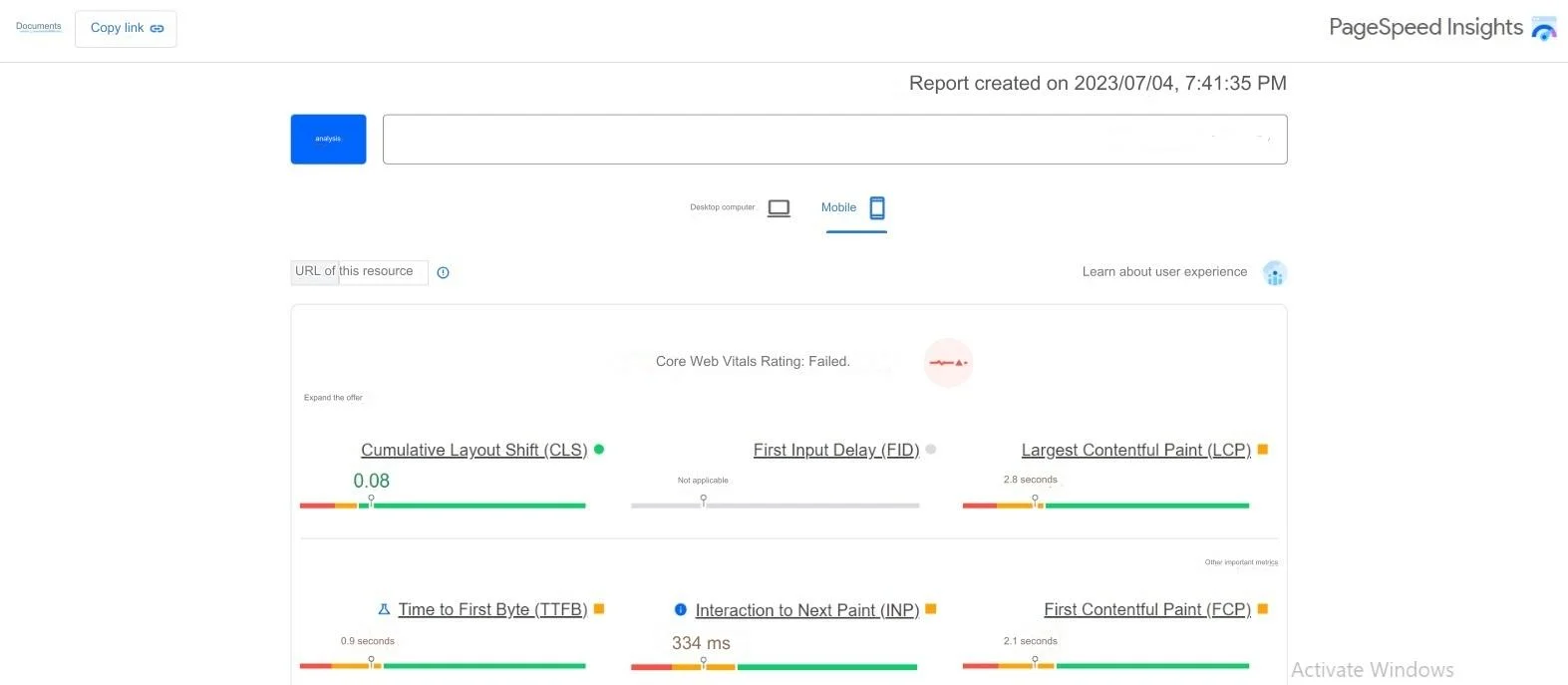Click the orange square next to INP

click(931, 608)
